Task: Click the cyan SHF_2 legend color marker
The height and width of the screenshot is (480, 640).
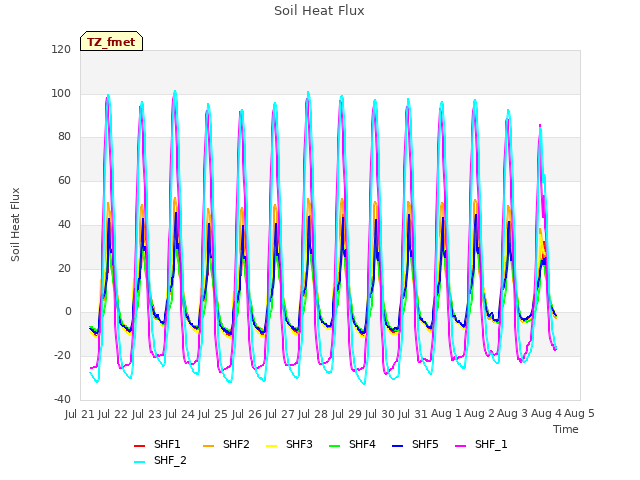Action: pos(140,462)
